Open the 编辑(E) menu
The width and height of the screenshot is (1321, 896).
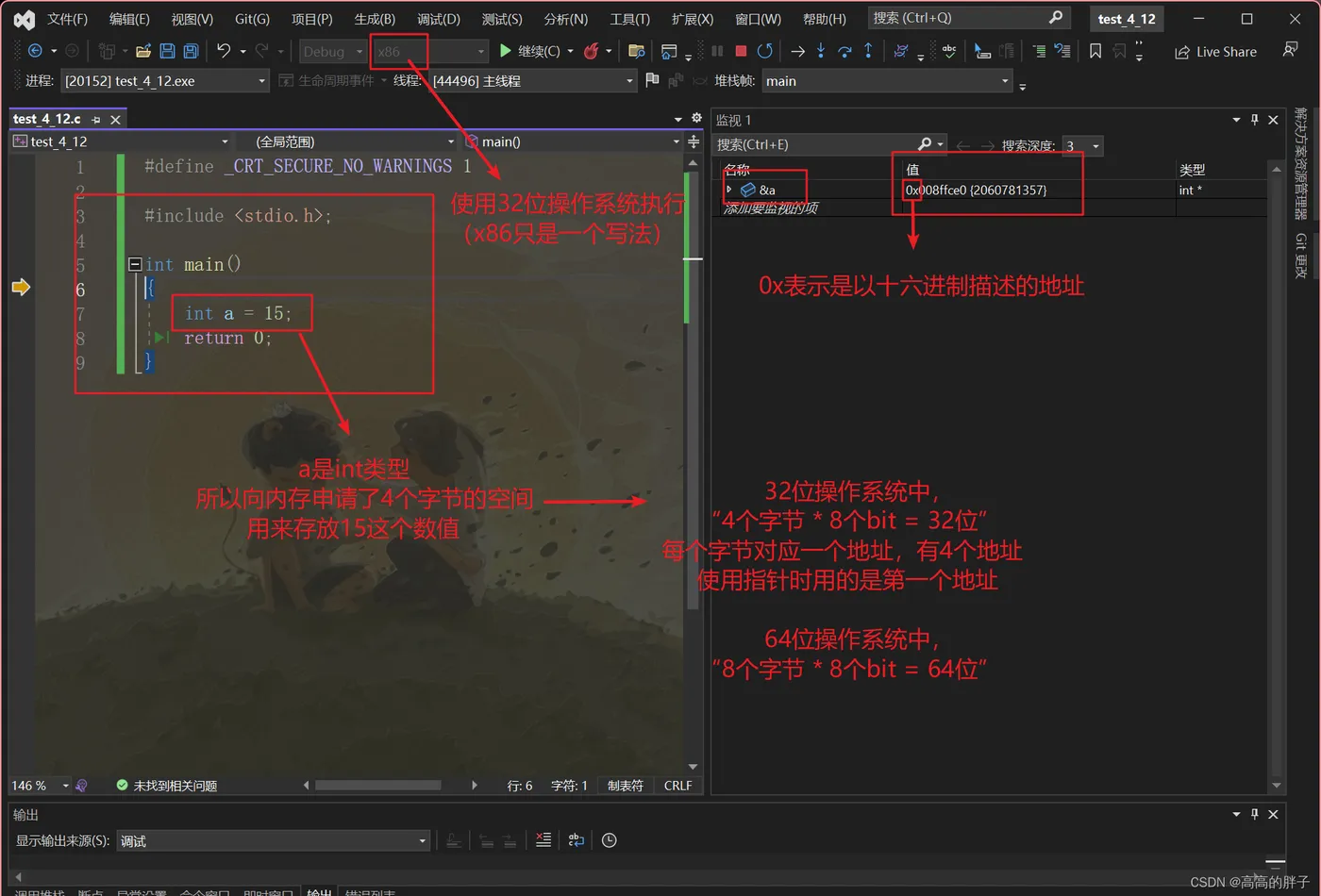coord(129,19)
